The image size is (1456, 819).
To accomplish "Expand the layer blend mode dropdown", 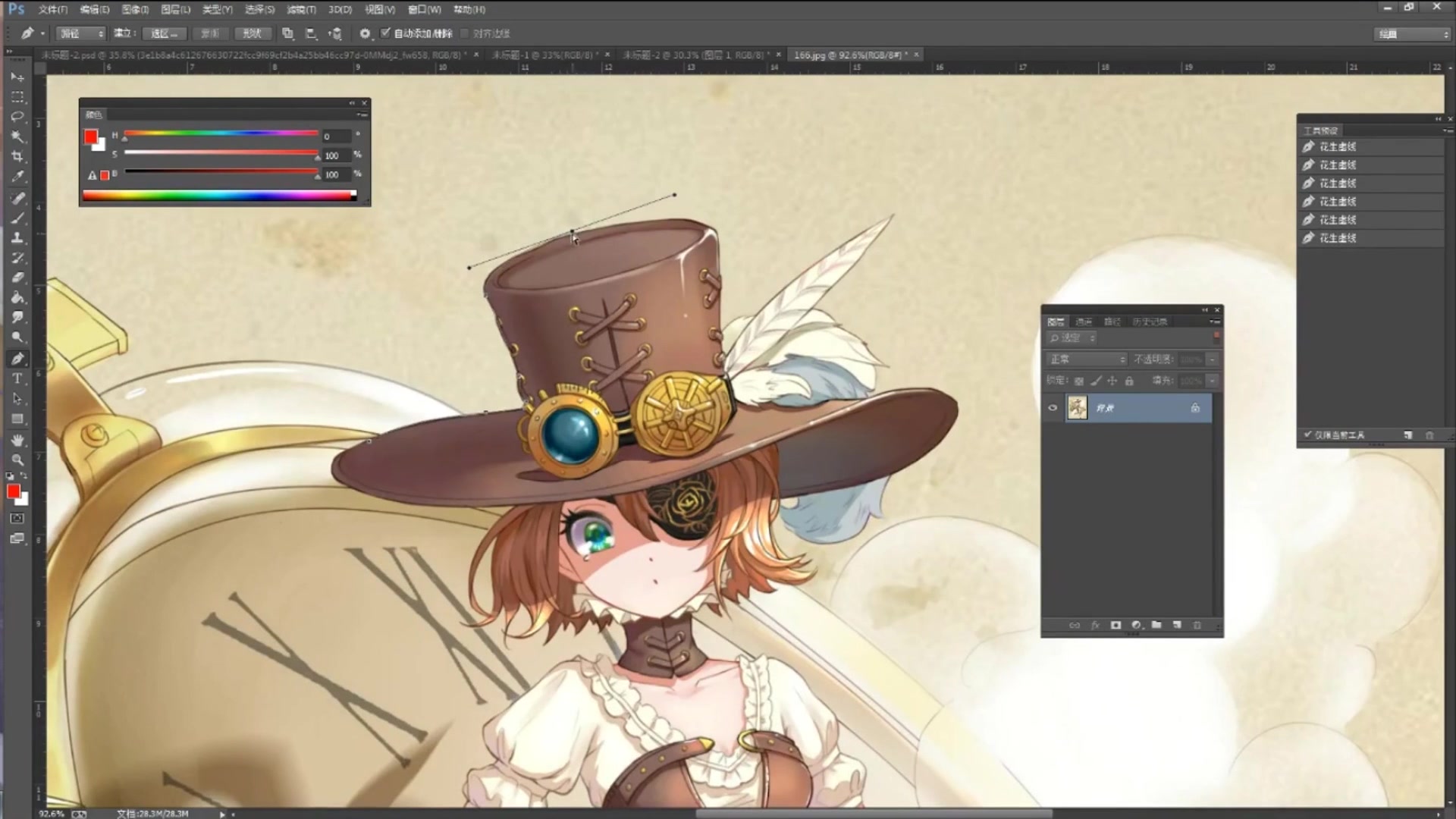I will click(x=1087, y=359).
